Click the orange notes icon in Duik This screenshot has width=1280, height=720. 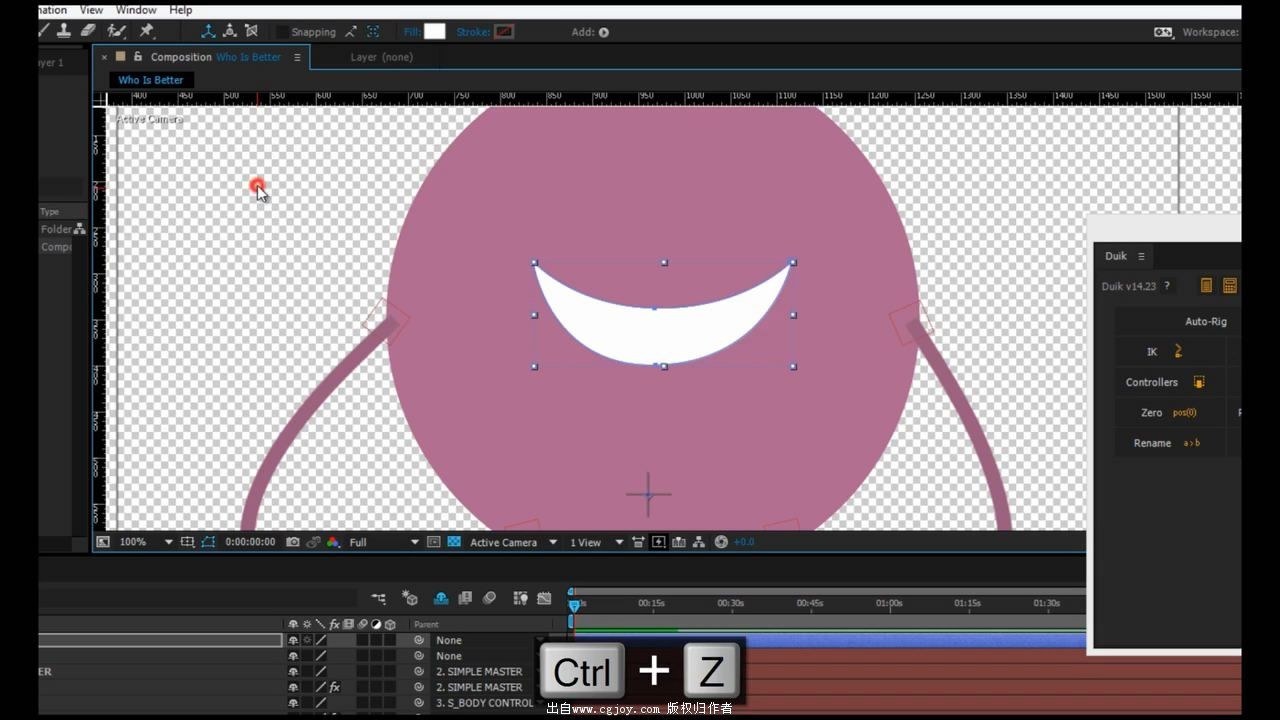point(1206,286)
